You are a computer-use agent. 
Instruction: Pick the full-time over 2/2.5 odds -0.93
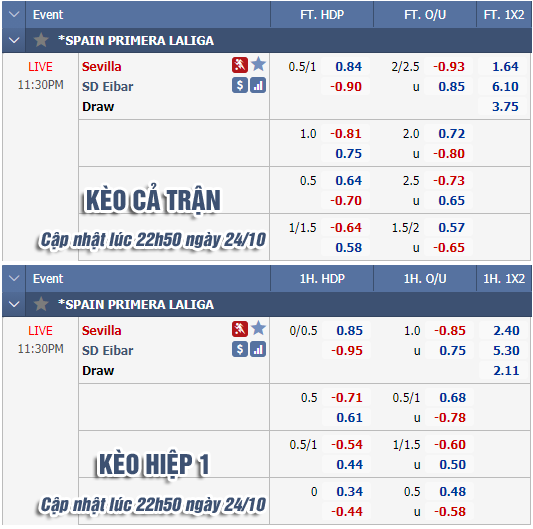pyautogui.click(x=449, y=66)
